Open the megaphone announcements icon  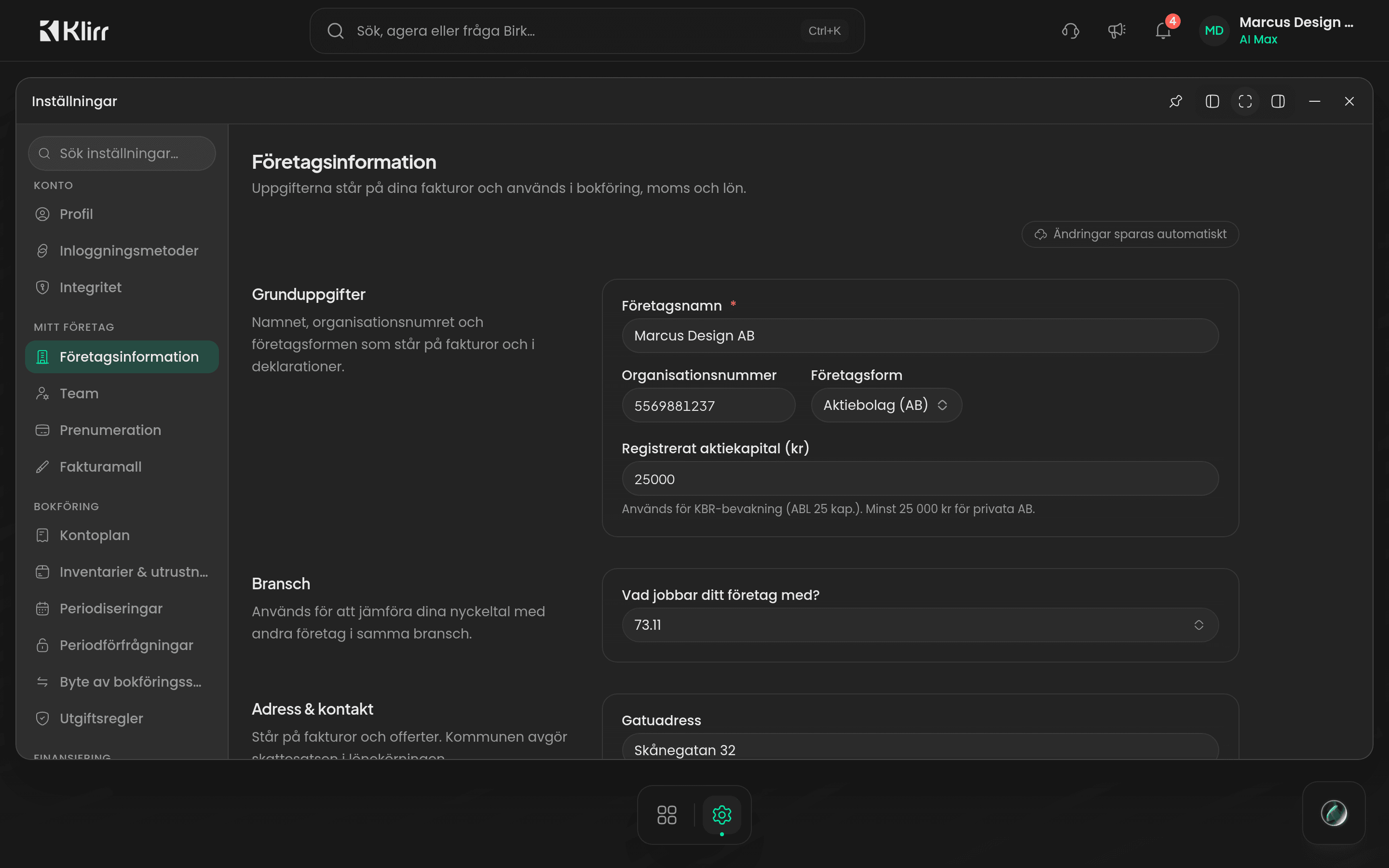[1117, 30]
